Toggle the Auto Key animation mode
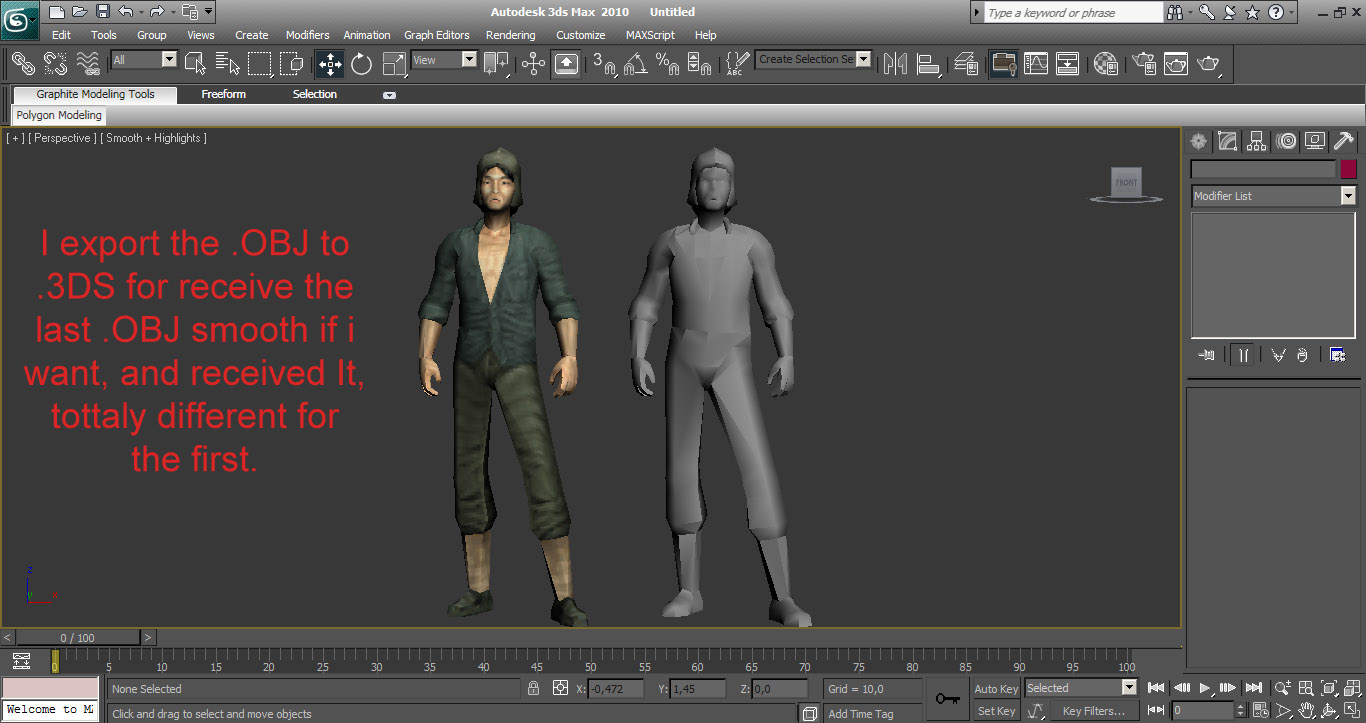The height and width of the screenshot is (723, 1366). [996, 688]
